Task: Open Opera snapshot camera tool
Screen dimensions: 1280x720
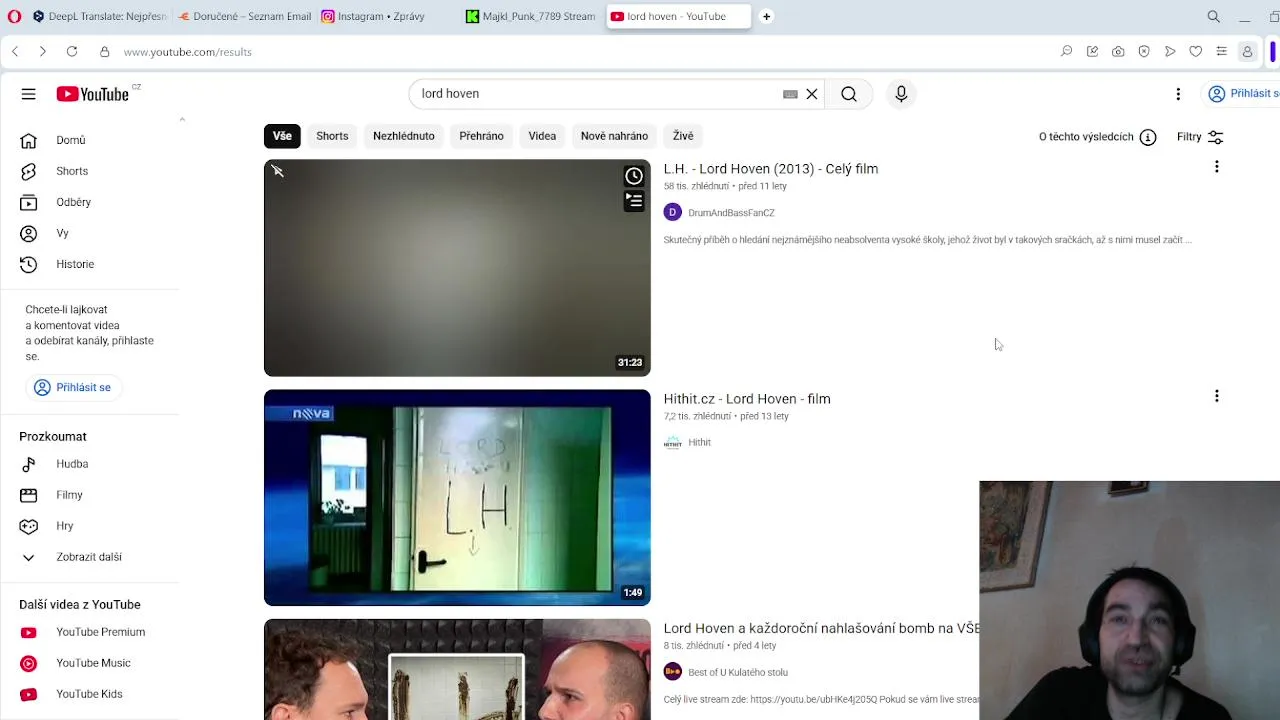Action: point(1118,51)
